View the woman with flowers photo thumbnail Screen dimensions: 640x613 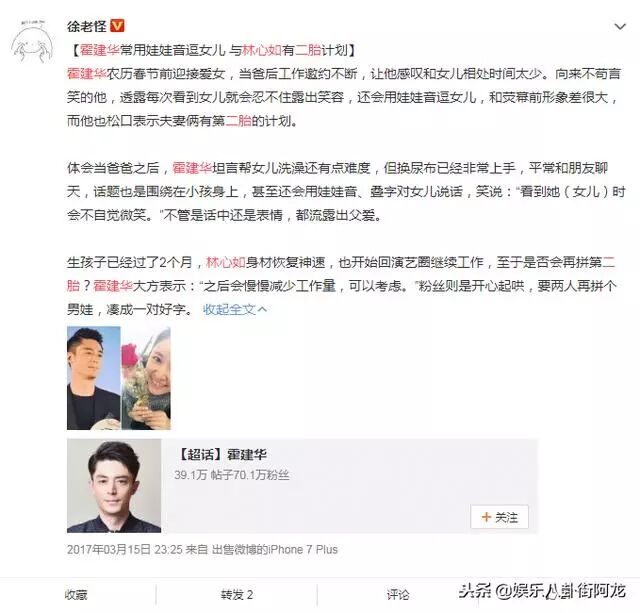pos(146,378)
